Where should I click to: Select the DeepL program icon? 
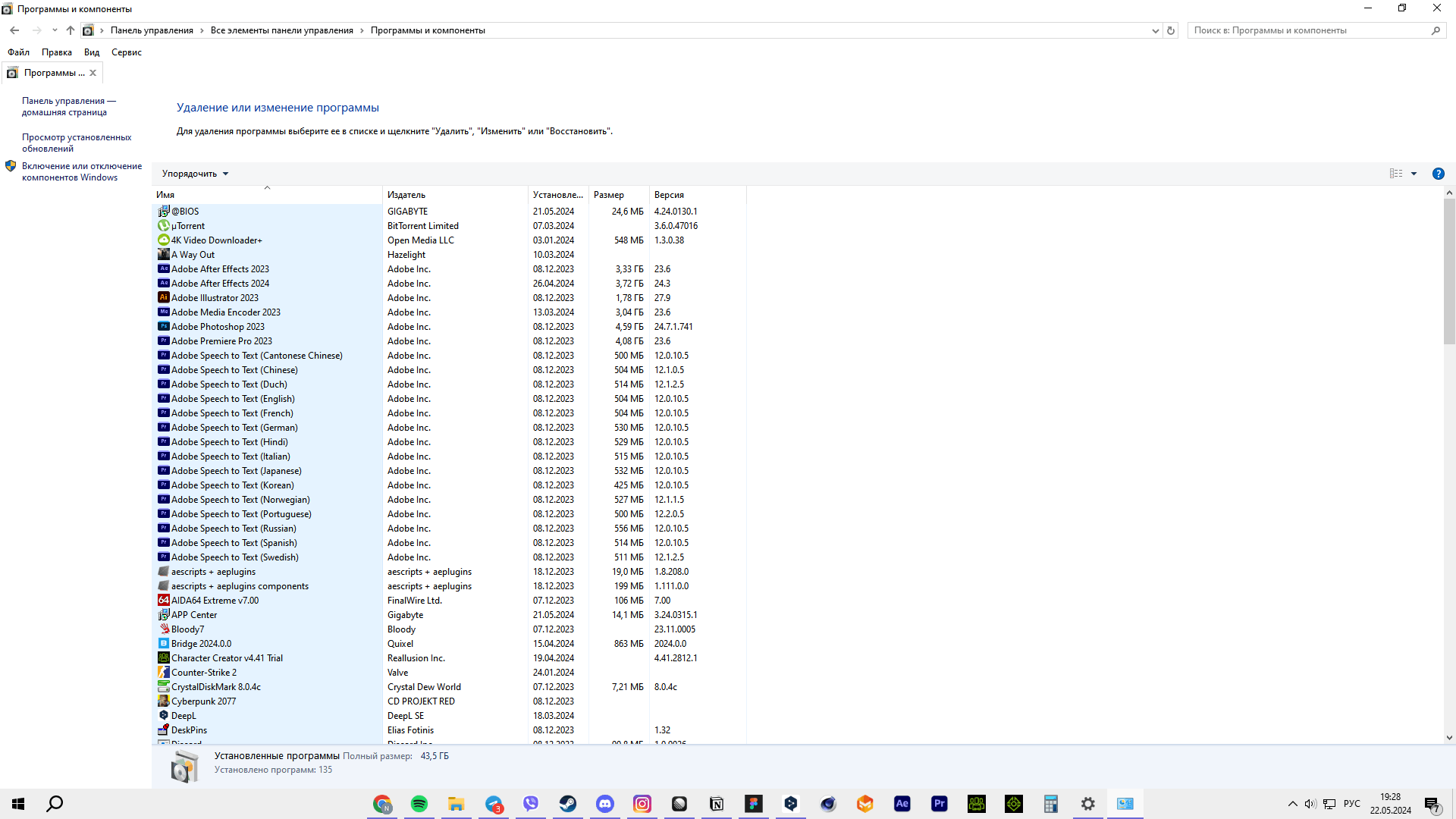pyautogui.click(x=163, y=716)
